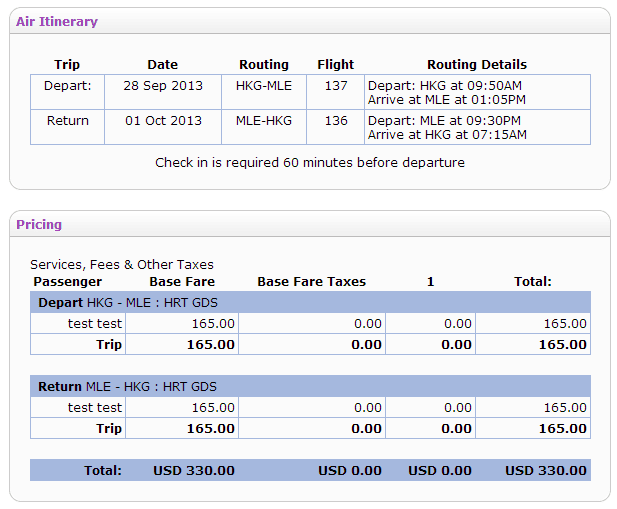
Task: Click the Air Itinerary section heading
Action: point(57,21)
